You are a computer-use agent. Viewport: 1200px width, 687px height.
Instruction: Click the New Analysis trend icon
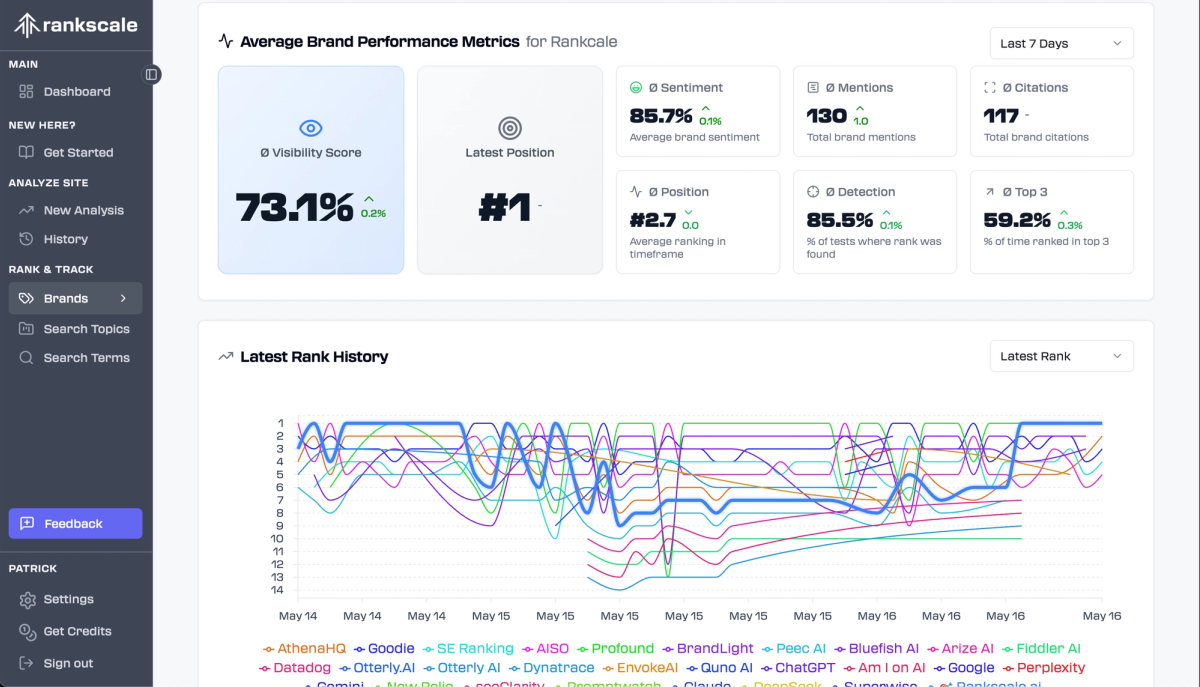point(27,211)
